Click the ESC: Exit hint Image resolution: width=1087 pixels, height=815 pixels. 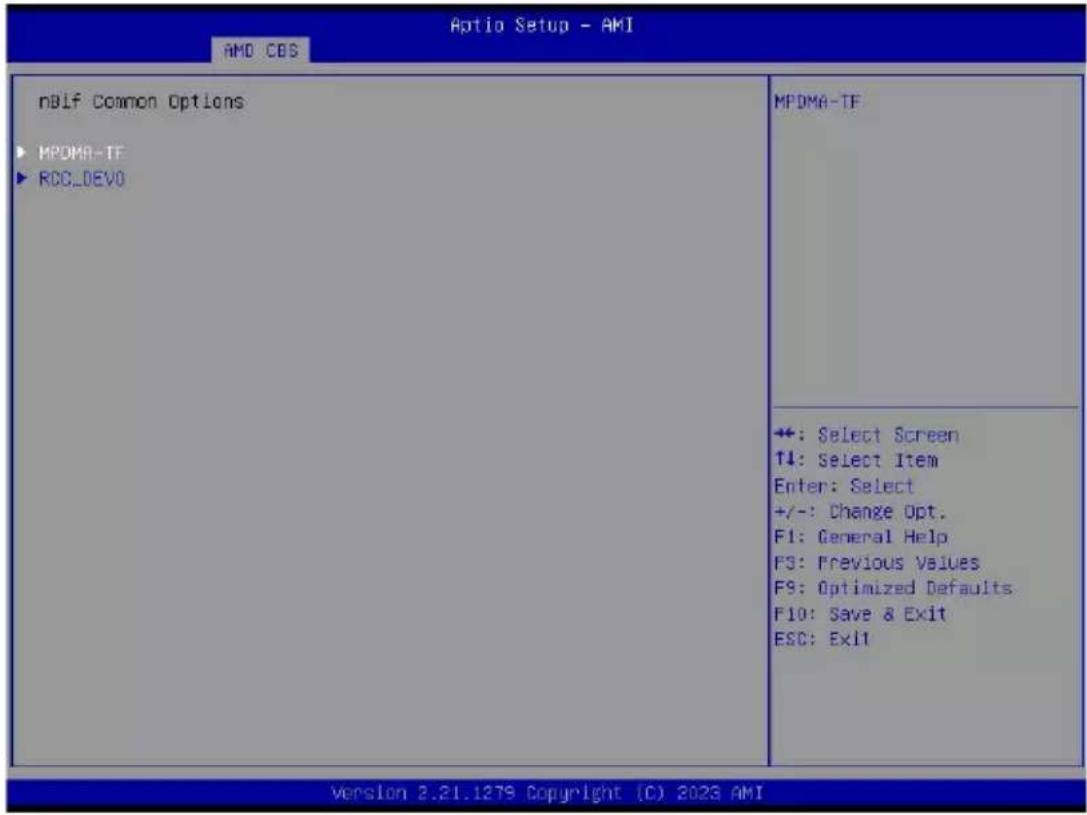pyautogui.click(x=821, y=639)
